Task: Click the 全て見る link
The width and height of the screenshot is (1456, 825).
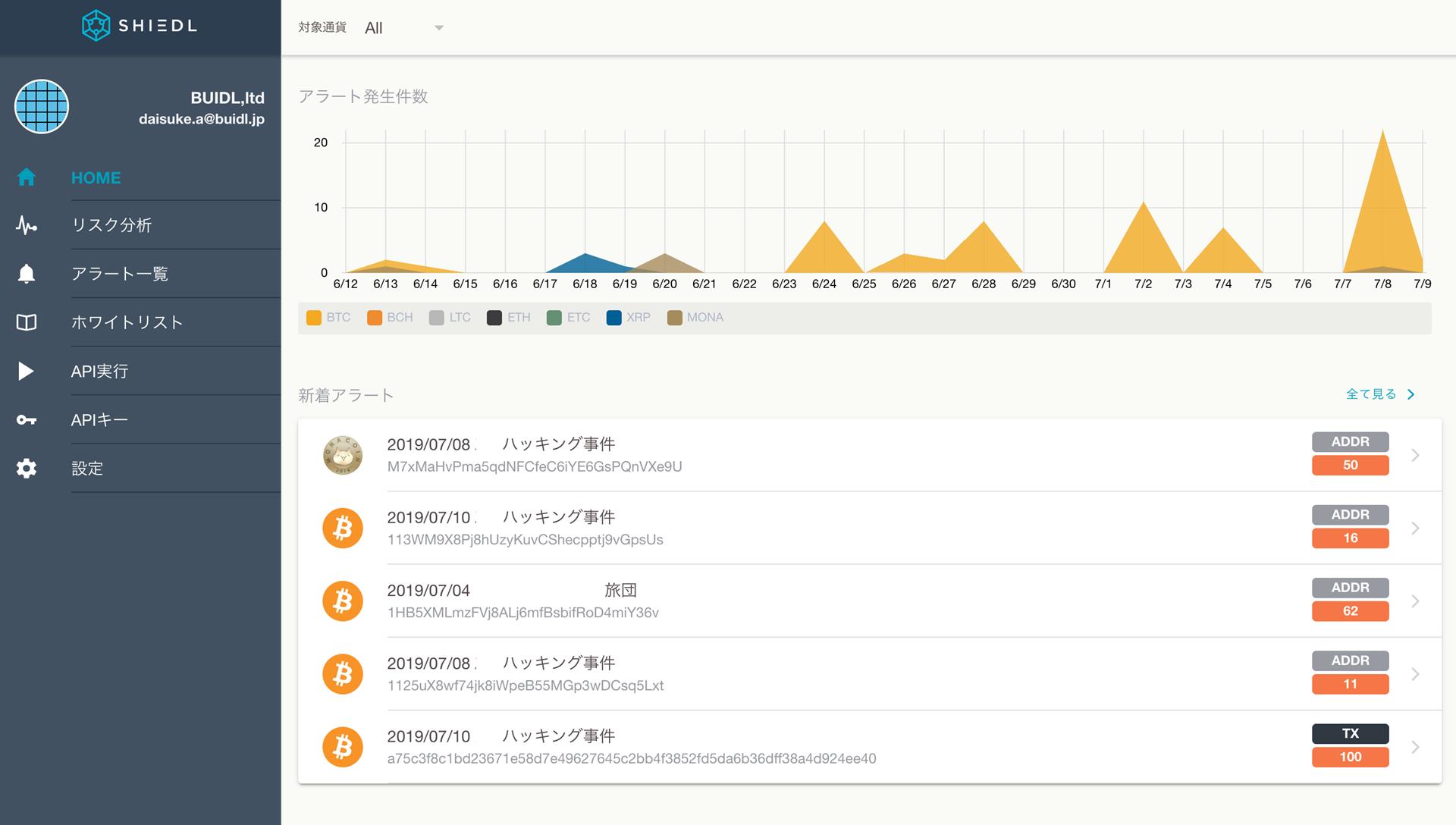Action: pos(1371,394)
